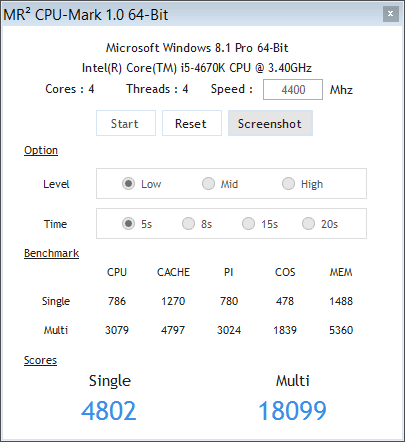Click the Cores : 4 text
The image size is (405, 442).
click(x=70, y=89)
